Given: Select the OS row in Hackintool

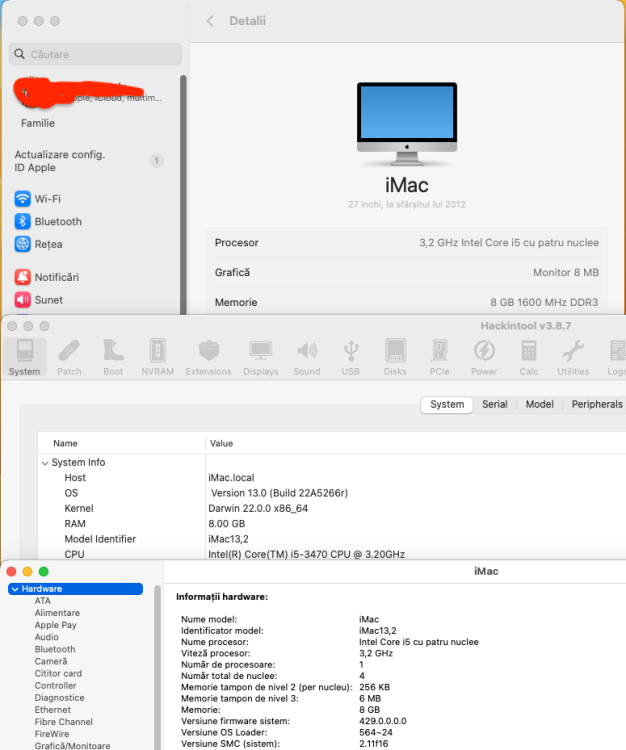Looking at the screenshot, I should [x=331, y=493].
